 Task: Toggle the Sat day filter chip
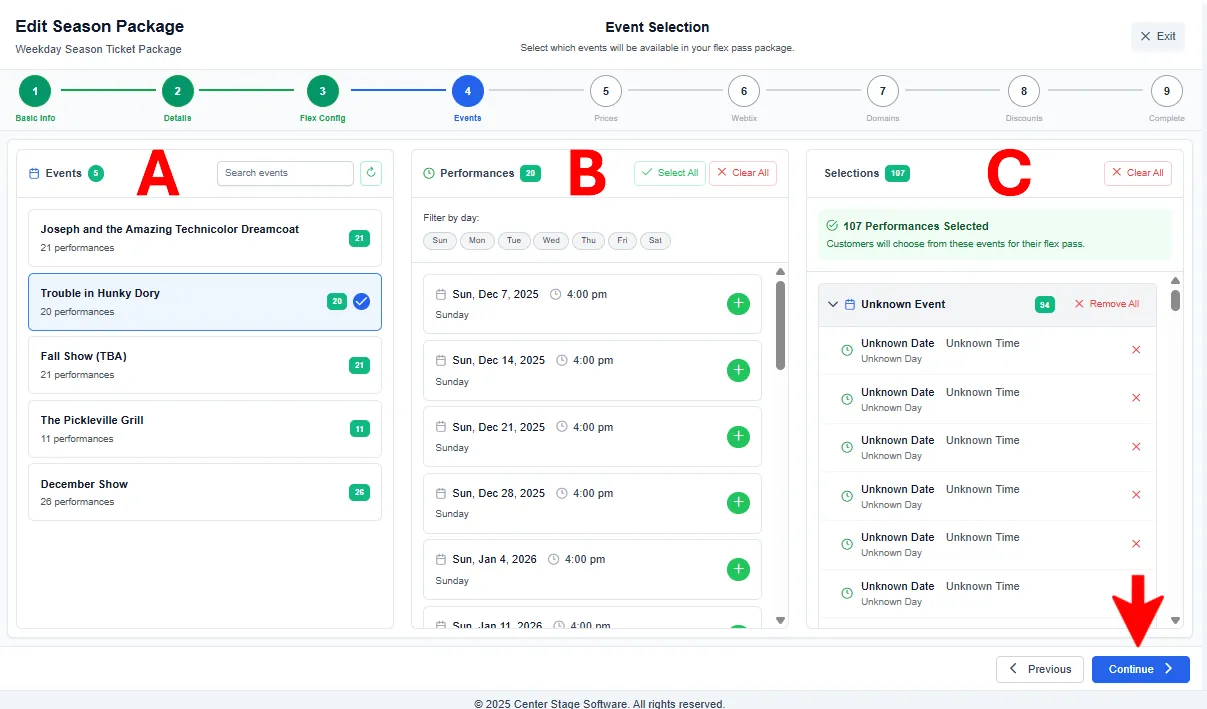click(x=656, y=241)
